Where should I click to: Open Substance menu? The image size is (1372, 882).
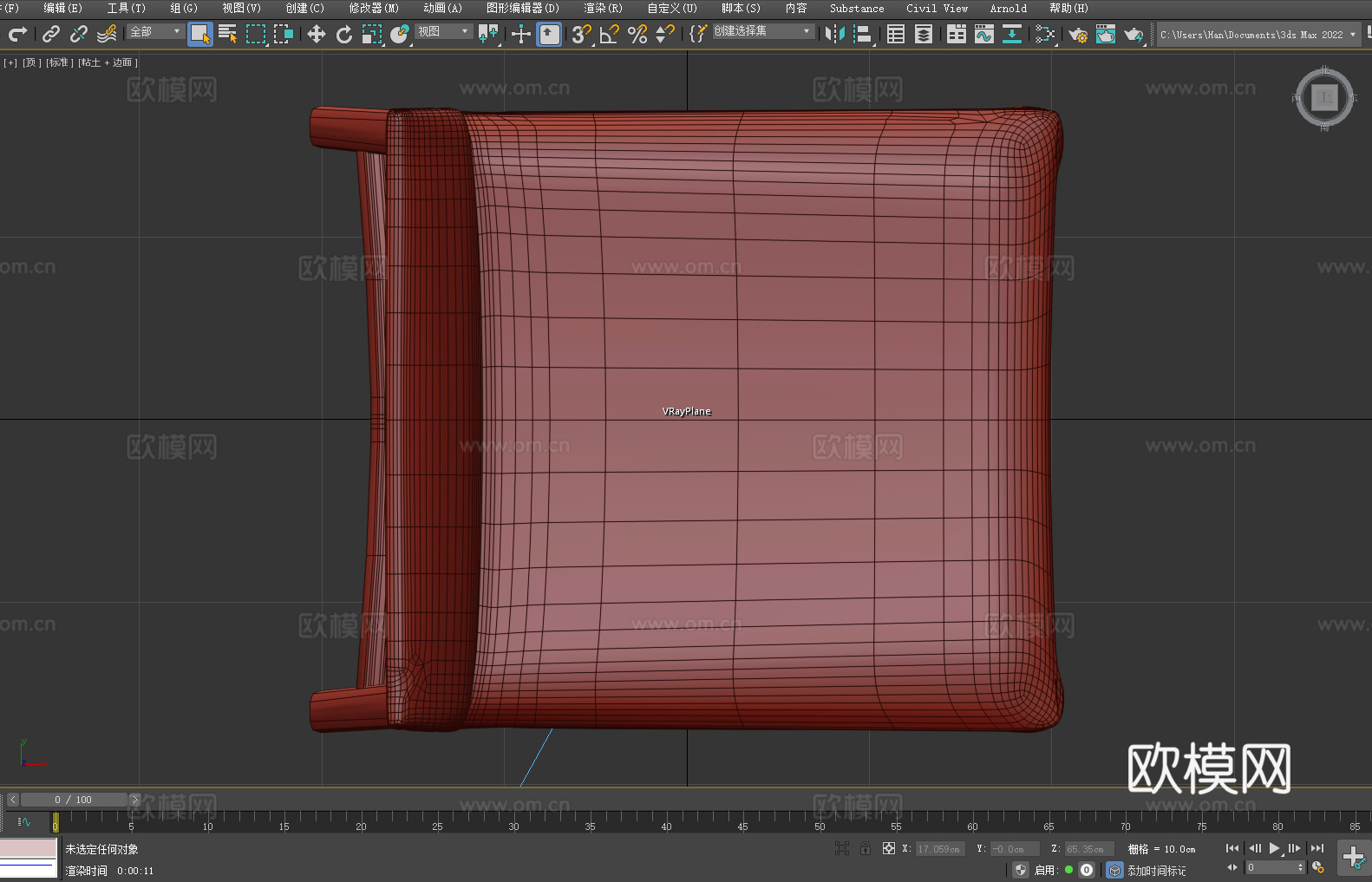click(x=857, y=8)
